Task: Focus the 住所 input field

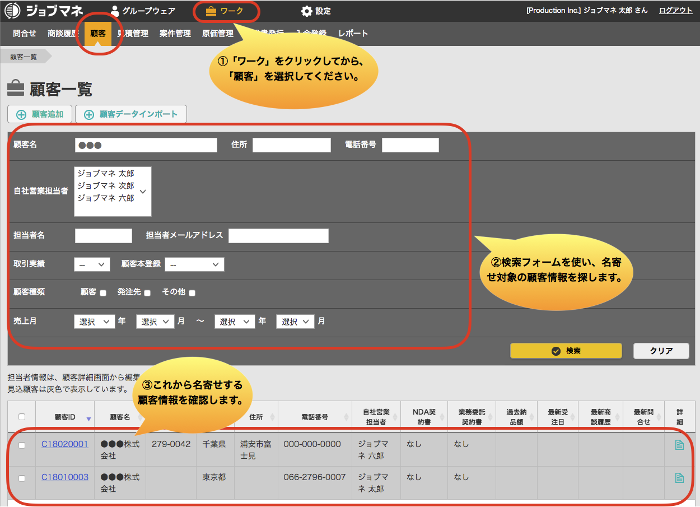Action: (x=292, y=145)
